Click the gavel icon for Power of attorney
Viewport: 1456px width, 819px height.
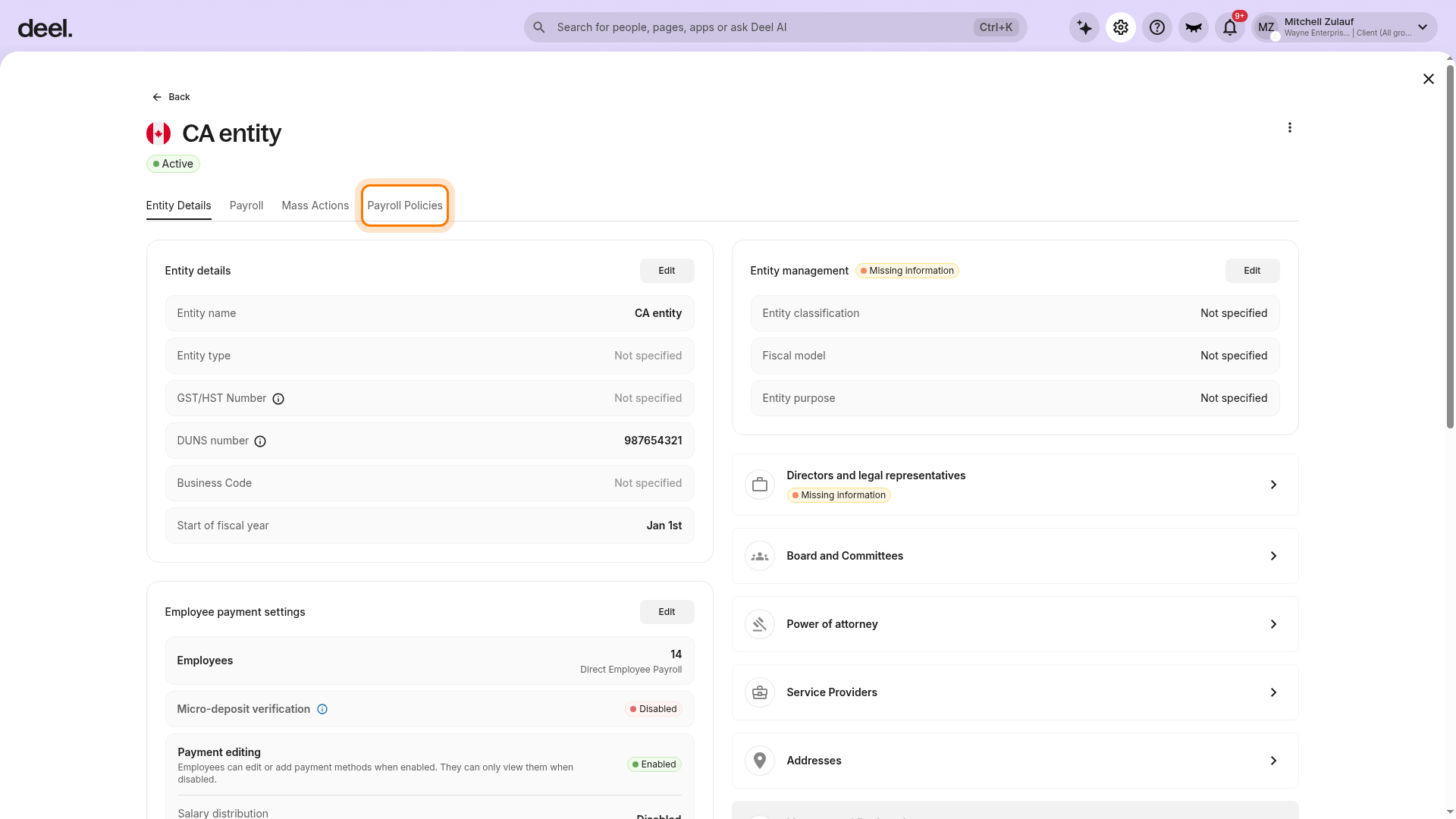(760, 624)
